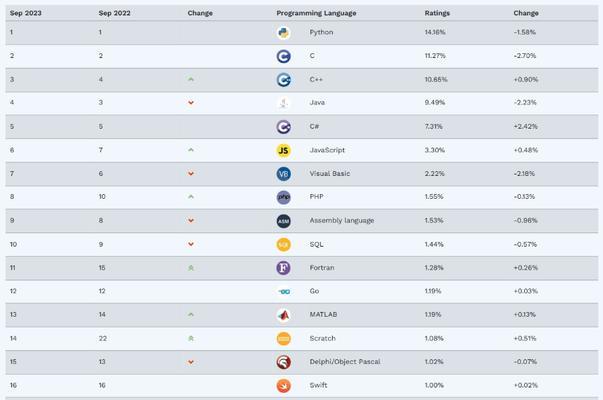The image size is (603, 400).
Task: Click the SQL rating value 1.44%
Action: click(434, 244)
